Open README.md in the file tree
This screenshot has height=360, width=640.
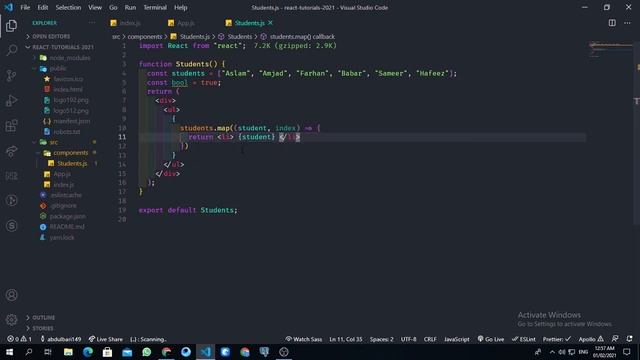[67, 227]
